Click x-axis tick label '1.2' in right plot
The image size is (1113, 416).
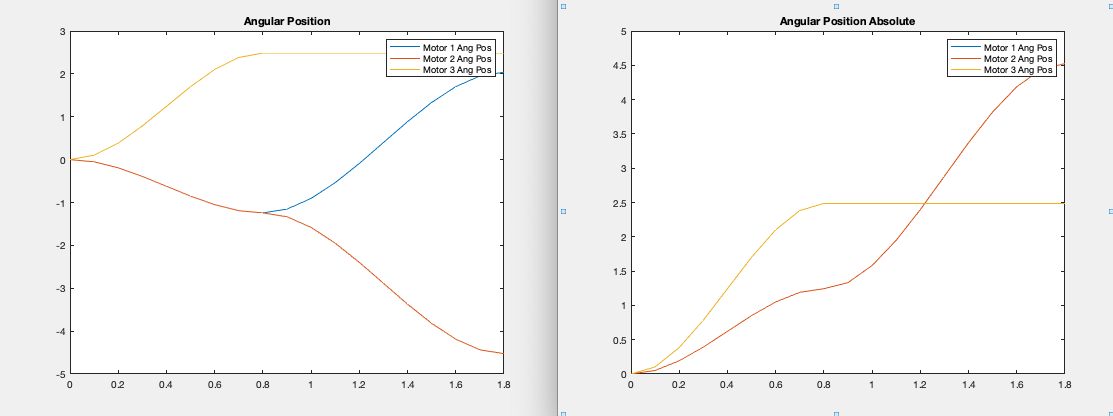pyautogui.click(x=920, y=383)
